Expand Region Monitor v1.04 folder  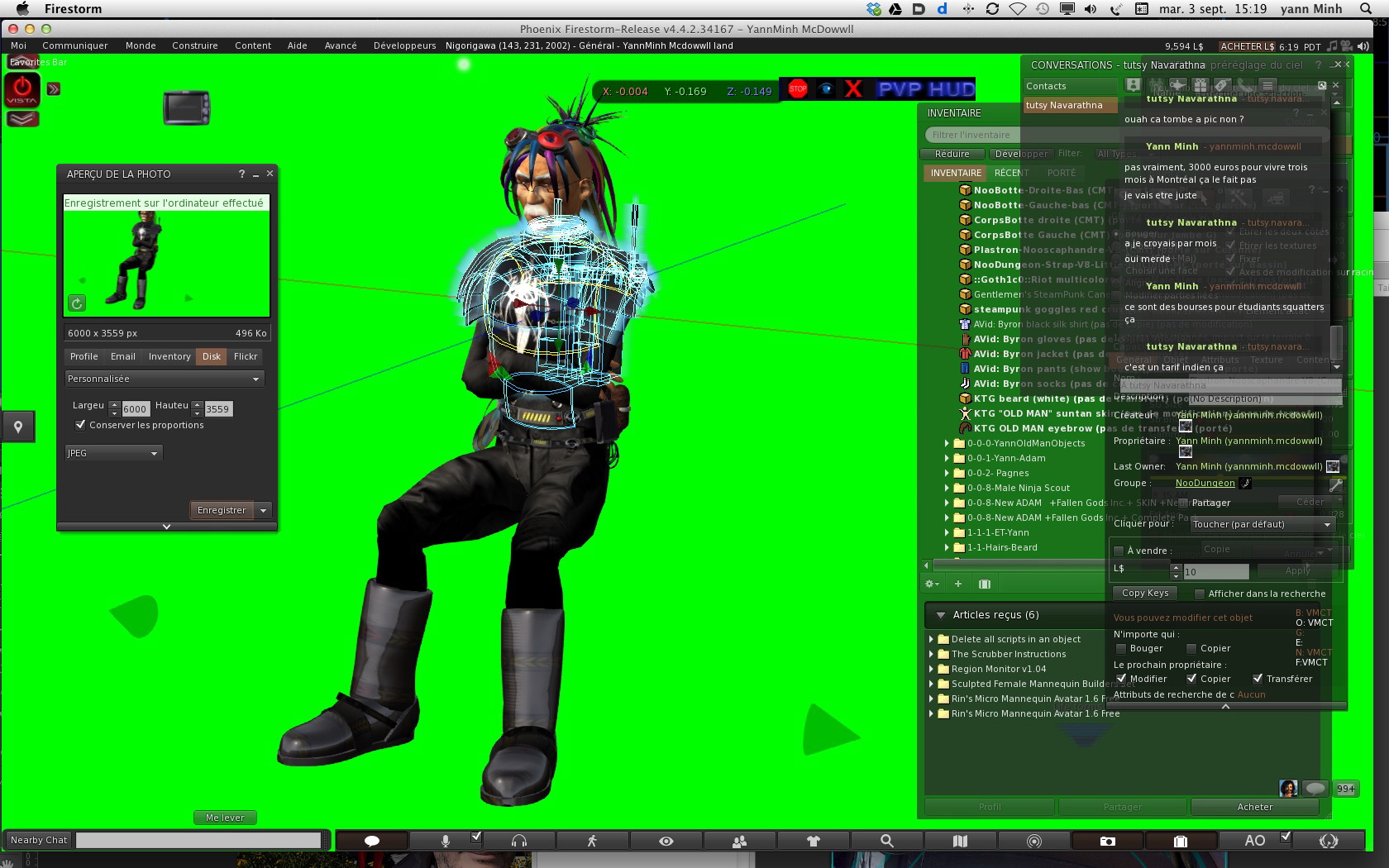(x=931, y=669)
